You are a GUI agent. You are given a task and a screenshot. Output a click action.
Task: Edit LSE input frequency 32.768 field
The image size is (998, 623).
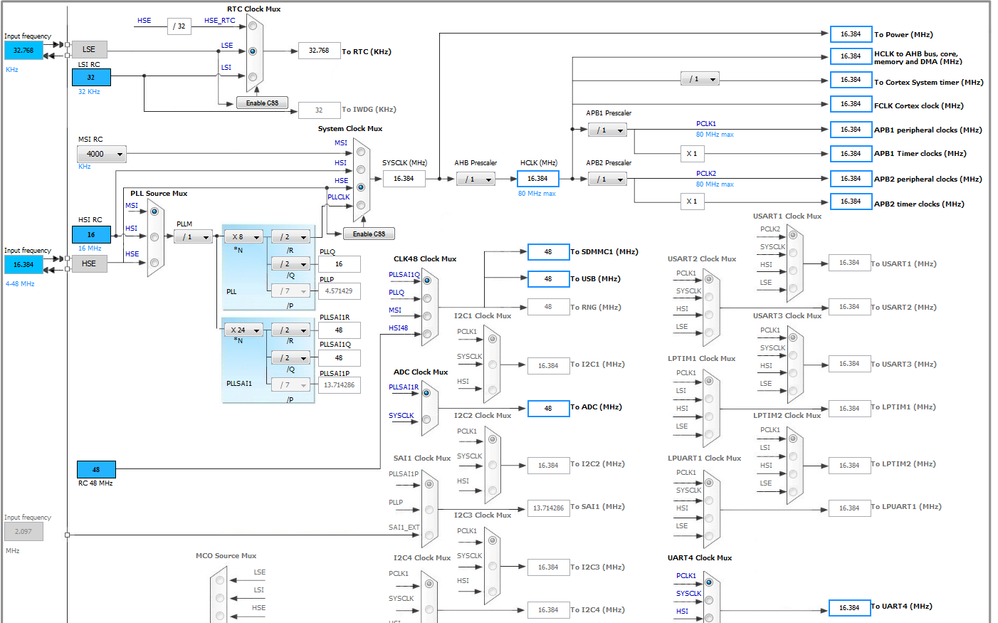(24, 50)
